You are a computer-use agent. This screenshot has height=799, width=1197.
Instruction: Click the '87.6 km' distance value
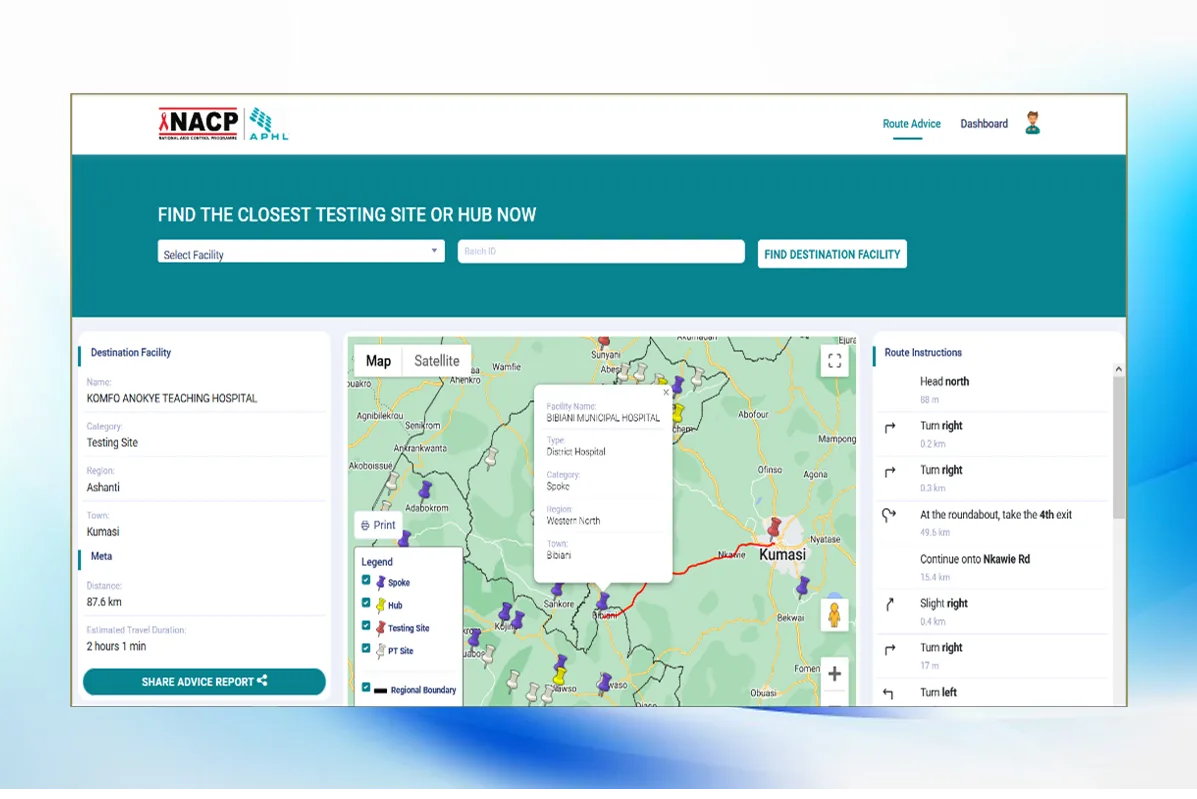pyautogui.click(x=104, y=602)
